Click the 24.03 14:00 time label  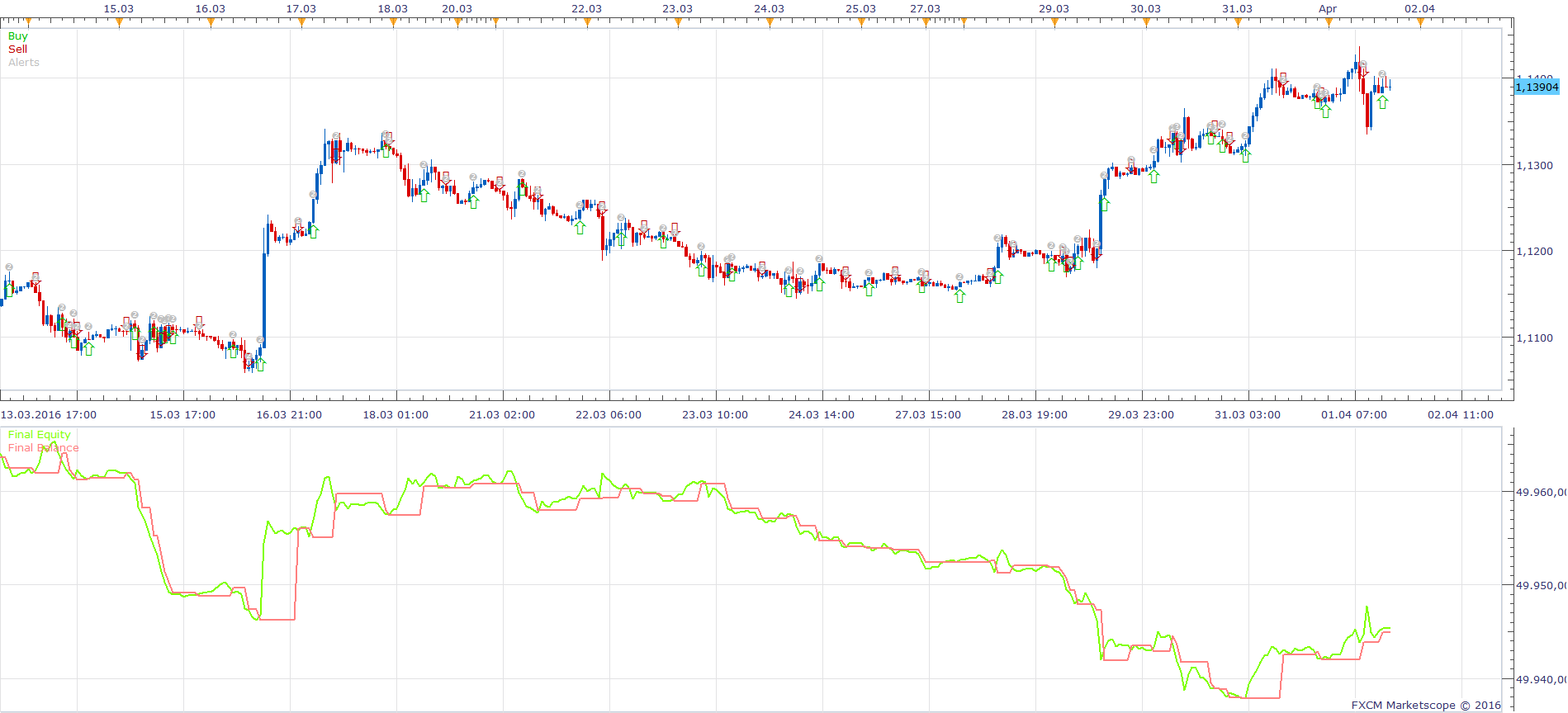(x=822, y=415)
